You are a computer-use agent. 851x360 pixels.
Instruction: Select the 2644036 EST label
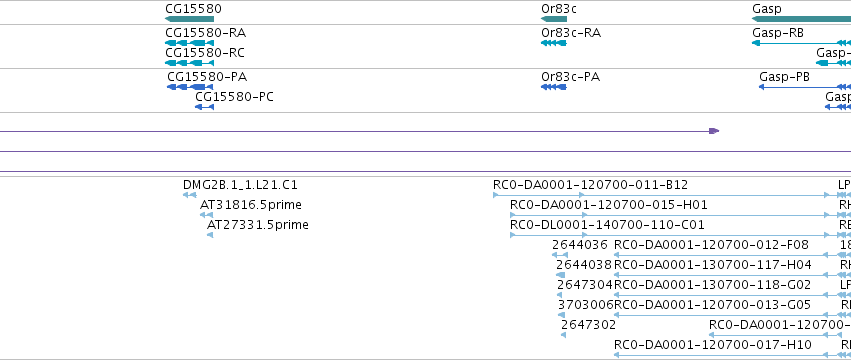580,245
